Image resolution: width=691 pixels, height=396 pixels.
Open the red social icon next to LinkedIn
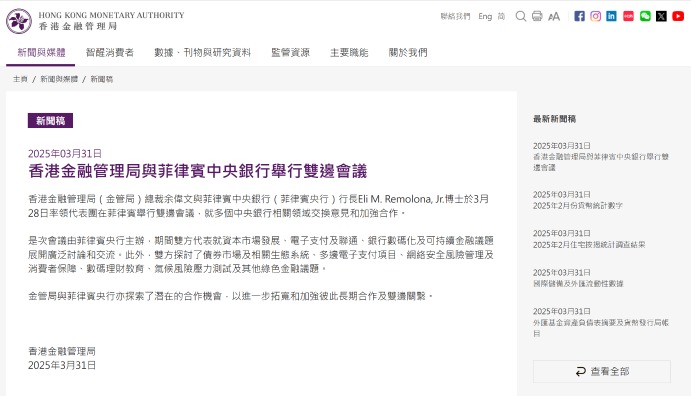(628, 16)
